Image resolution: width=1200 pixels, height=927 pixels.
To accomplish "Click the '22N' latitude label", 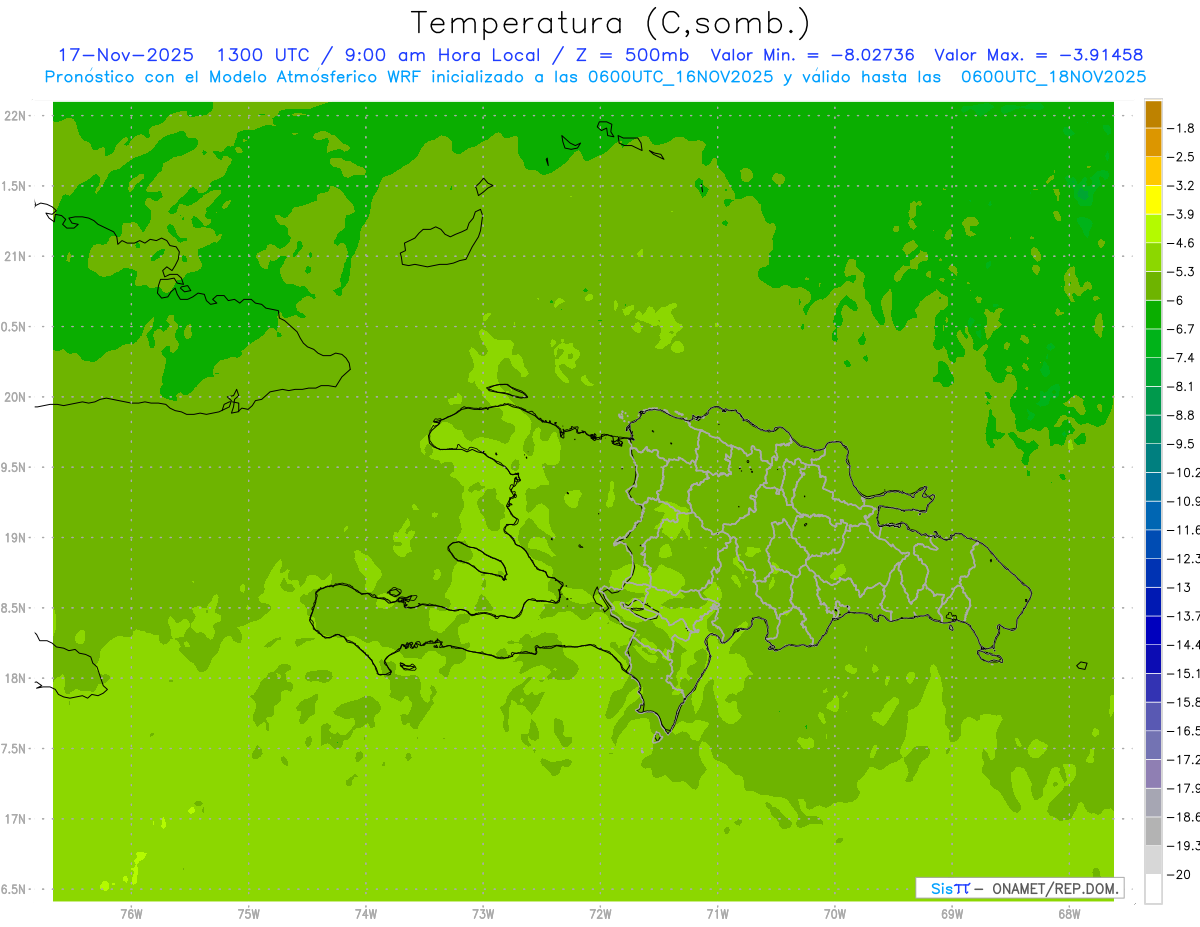I will pyautogui.click(x=15, y=115).
